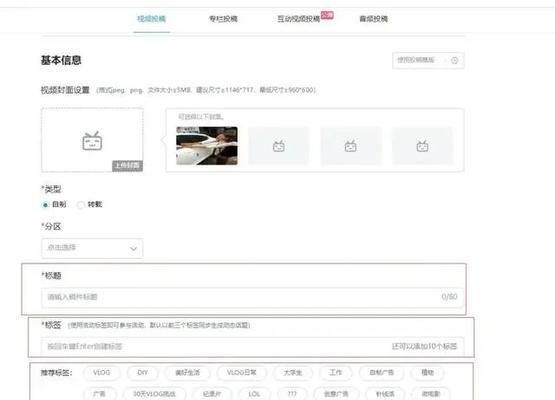Screen dimensions: 555x400
Task: Click the 上传封面 button
Action: point(127,166)
